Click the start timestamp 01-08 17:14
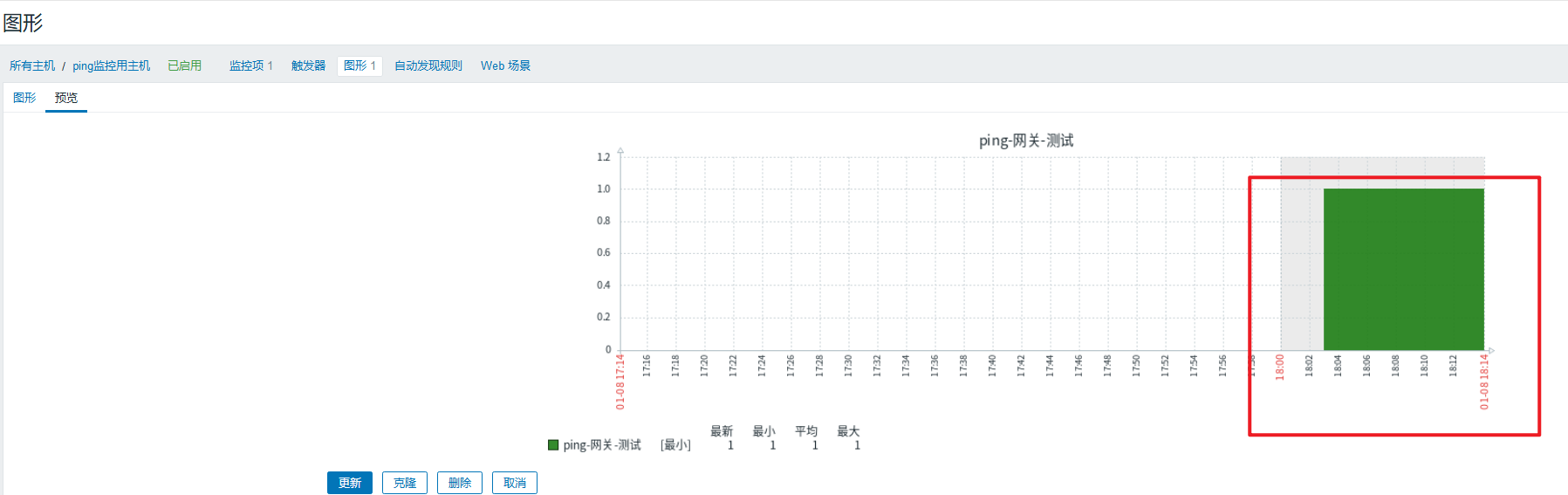This screenshot has width=1568, height=495. (620, 382)
